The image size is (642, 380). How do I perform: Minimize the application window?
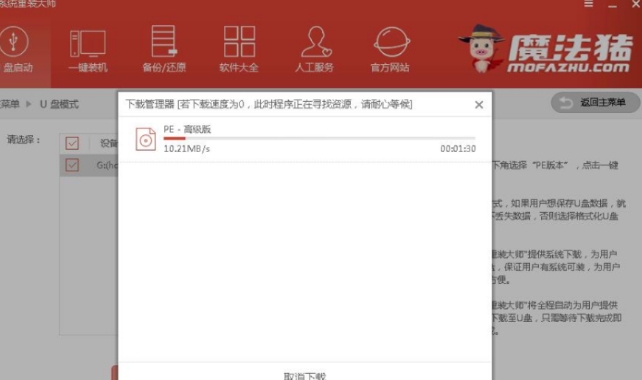(x=612, y=5)
